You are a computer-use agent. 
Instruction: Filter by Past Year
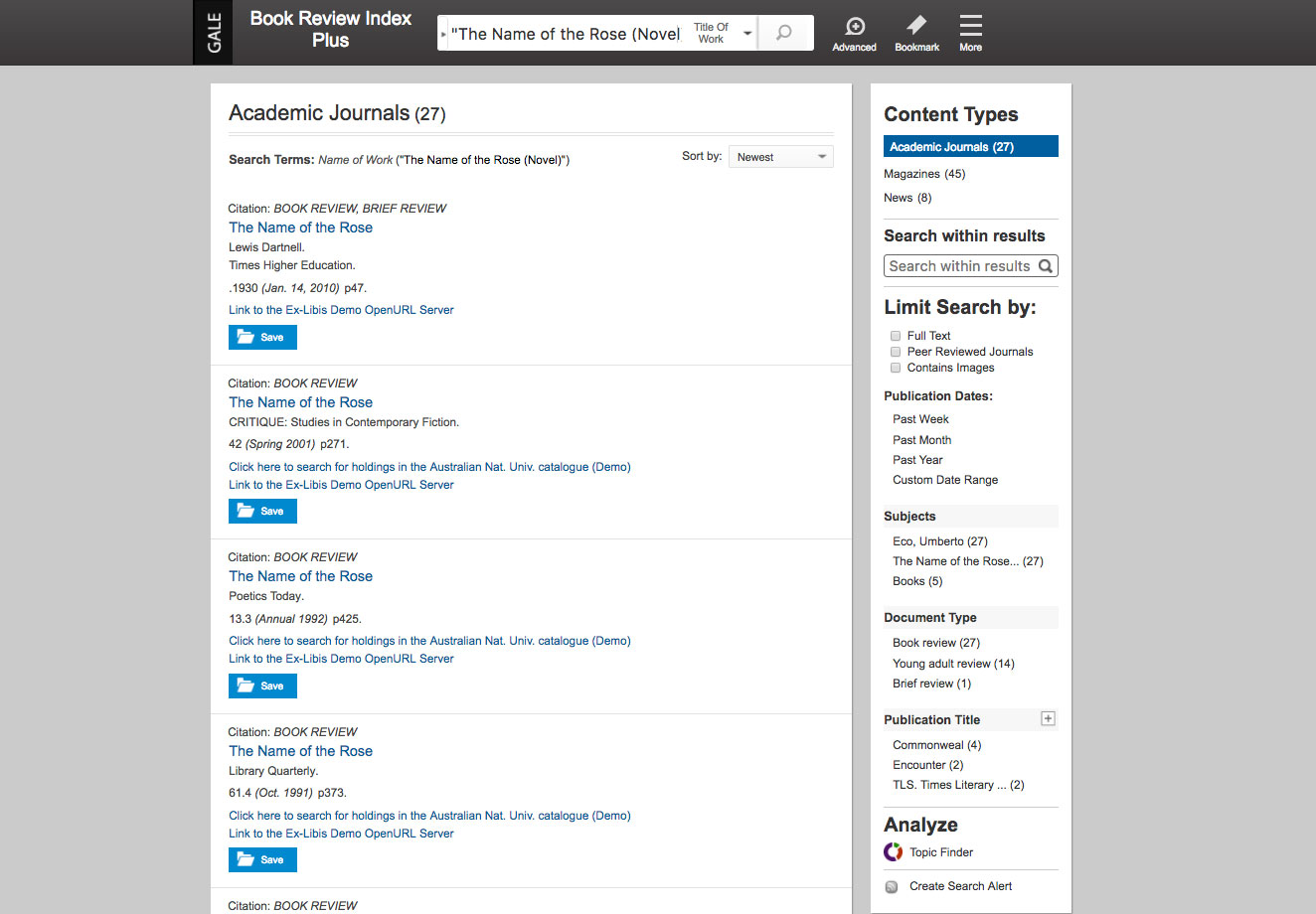[917, 460]
